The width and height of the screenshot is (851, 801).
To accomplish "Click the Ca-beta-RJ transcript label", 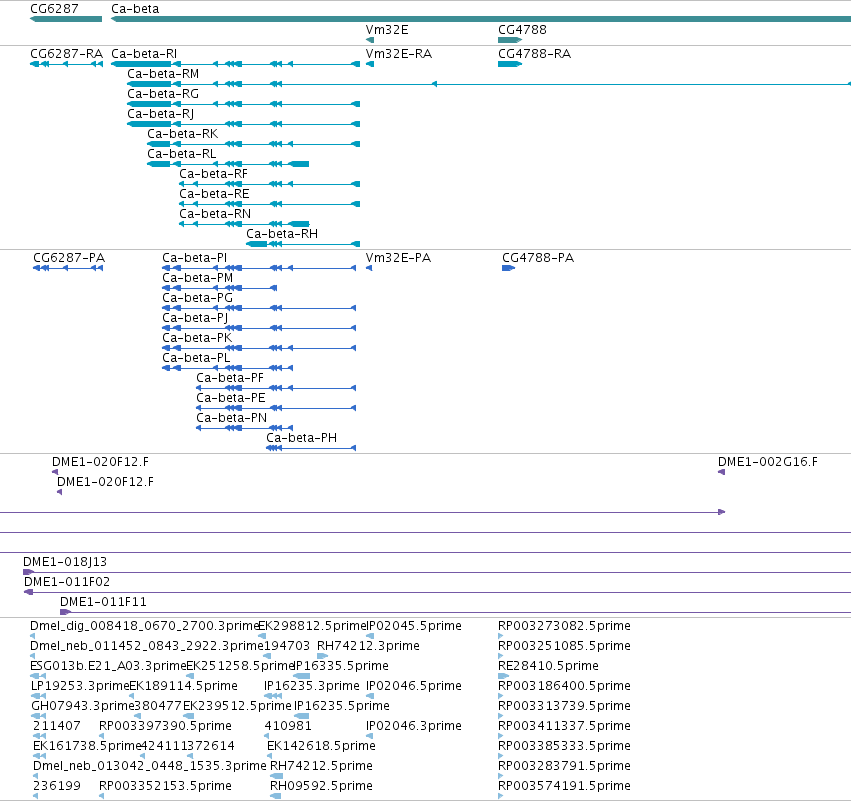I will coord(160,113).
